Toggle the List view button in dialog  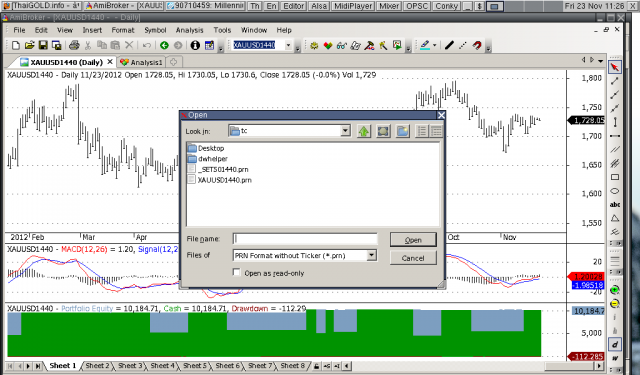(422, 131)
